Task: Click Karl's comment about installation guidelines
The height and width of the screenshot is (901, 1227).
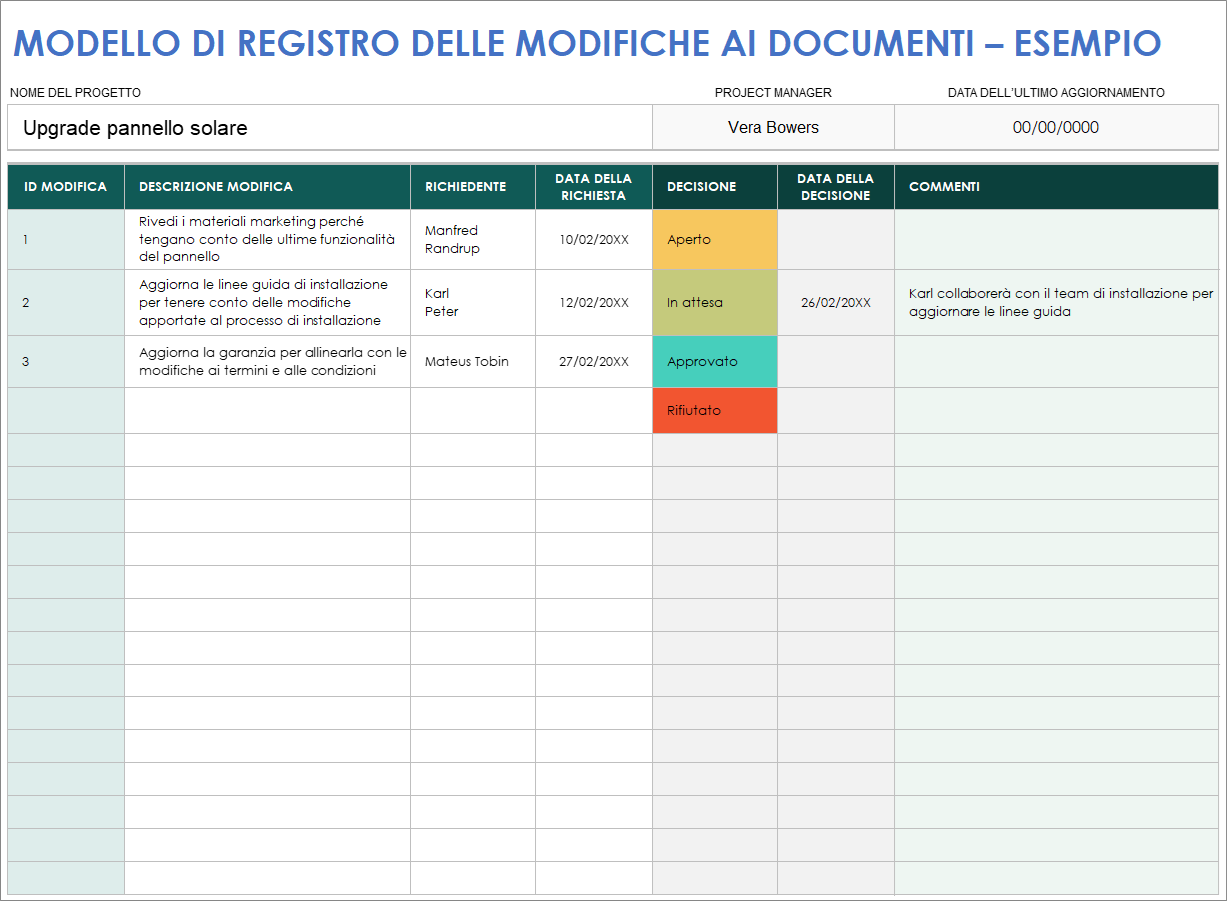Action: (x=1055, y=301)
